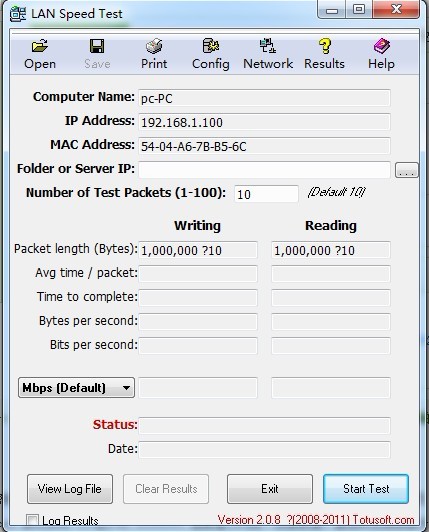
Task: Focus the Folder or Server IP field
Action: coord(264,170)
